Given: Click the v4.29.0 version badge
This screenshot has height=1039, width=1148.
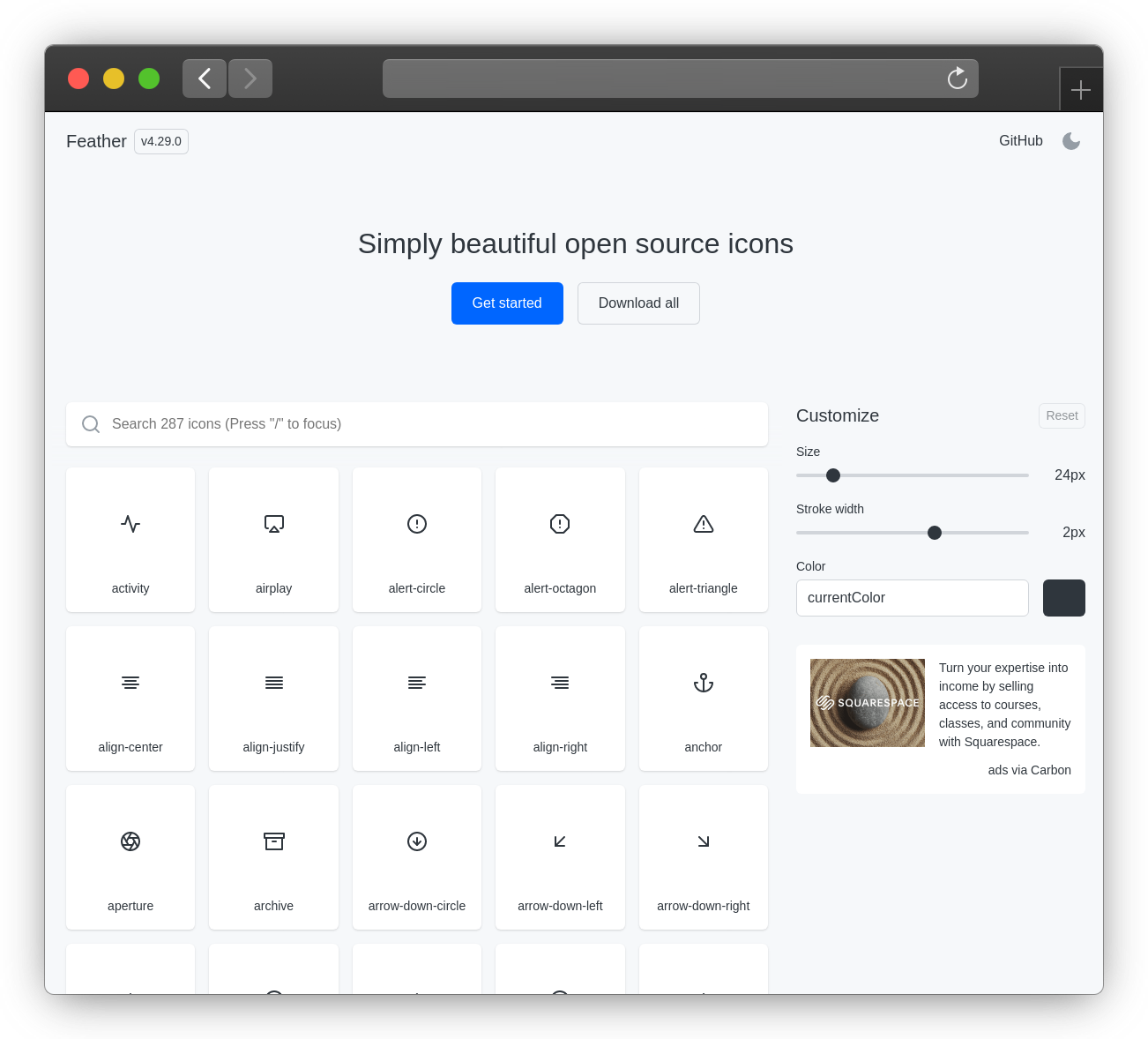Looking at the screenshot, I should 161,141.
